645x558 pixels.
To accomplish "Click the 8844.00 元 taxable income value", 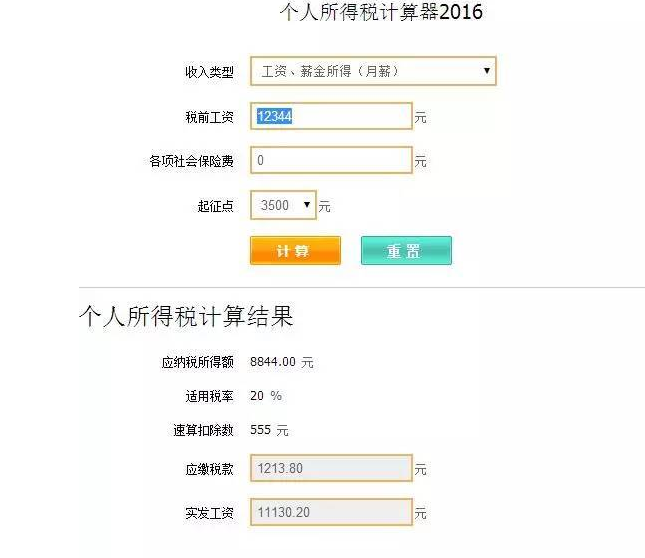I will click(281, 362).
